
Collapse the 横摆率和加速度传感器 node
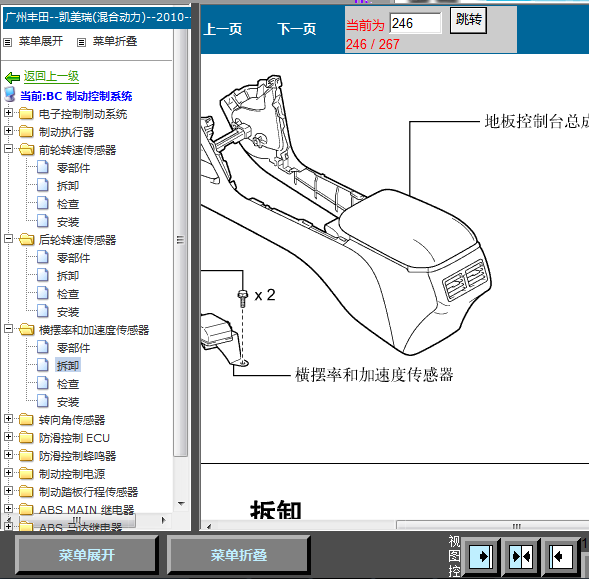[x=8, y=329]
